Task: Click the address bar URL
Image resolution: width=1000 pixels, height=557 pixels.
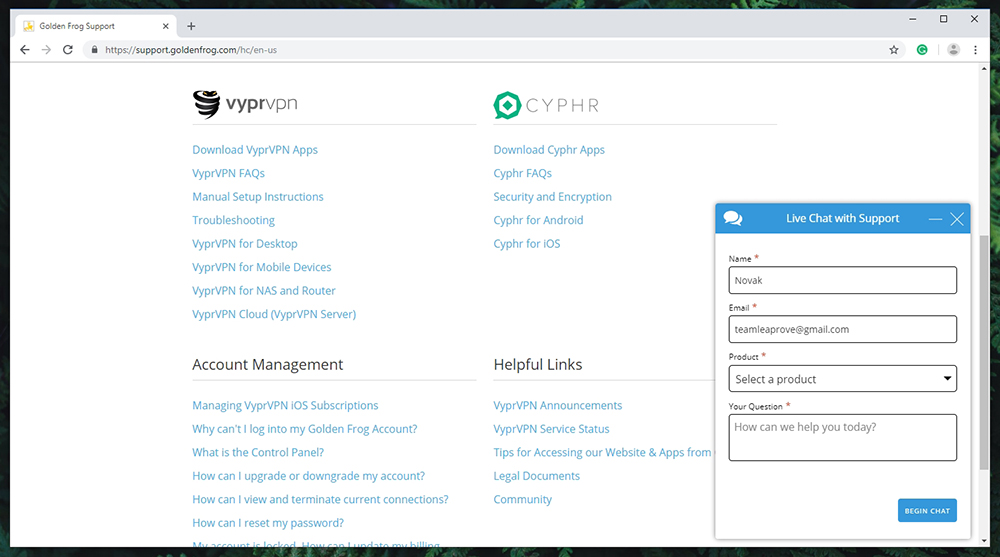Action: pyautogui.click(x=191, y=50)
